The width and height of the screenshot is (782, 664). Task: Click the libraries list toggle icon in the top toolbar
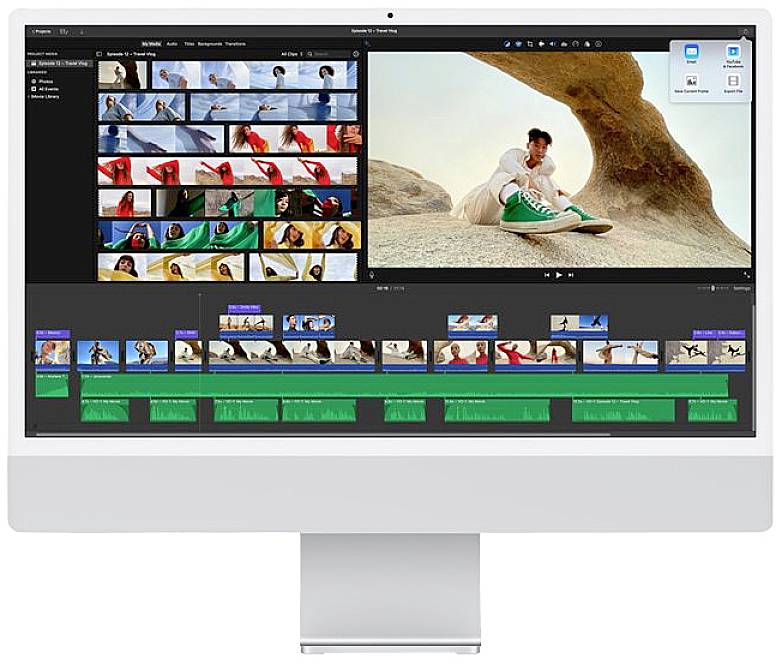pos(64,31)
